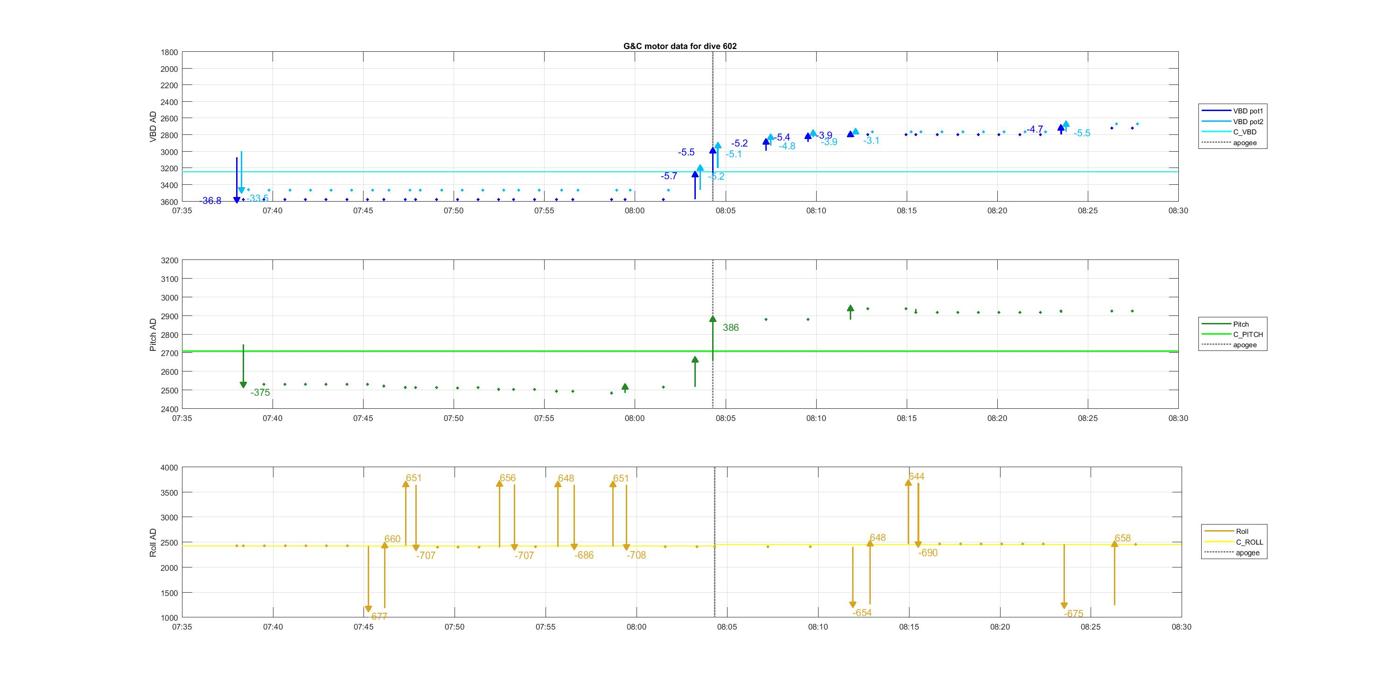1400x693 pixels.
Task: Click the "Pitch AD" y-axis label
Action: click(x=153, y=335)
